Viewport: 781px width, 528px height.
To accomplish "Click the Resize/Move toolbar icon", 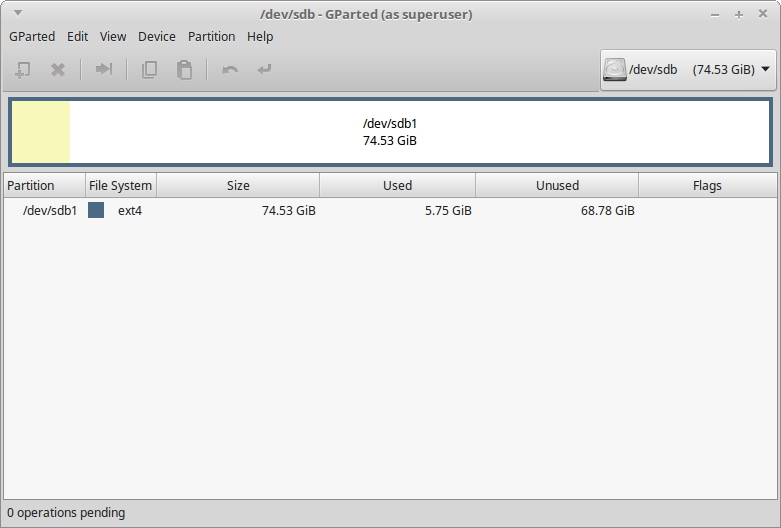I will point(104,69).
